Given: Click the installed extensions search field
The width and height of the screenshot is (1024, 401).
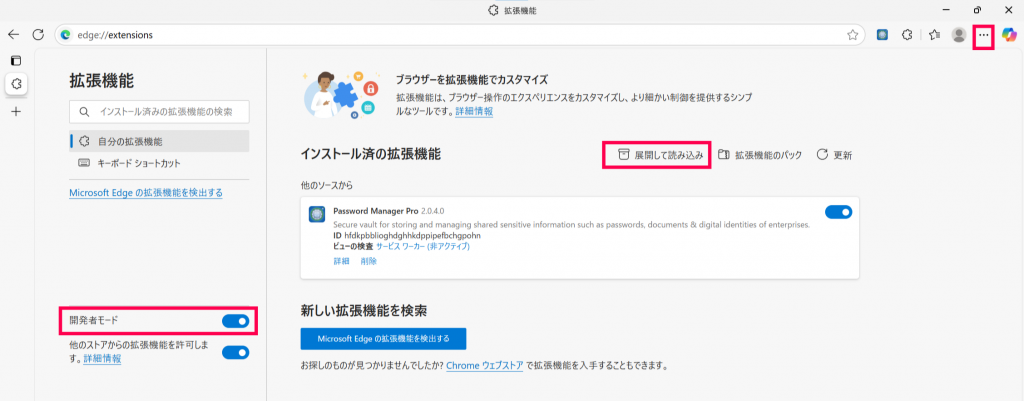Looking at the screenshot, I should (159, 112).
